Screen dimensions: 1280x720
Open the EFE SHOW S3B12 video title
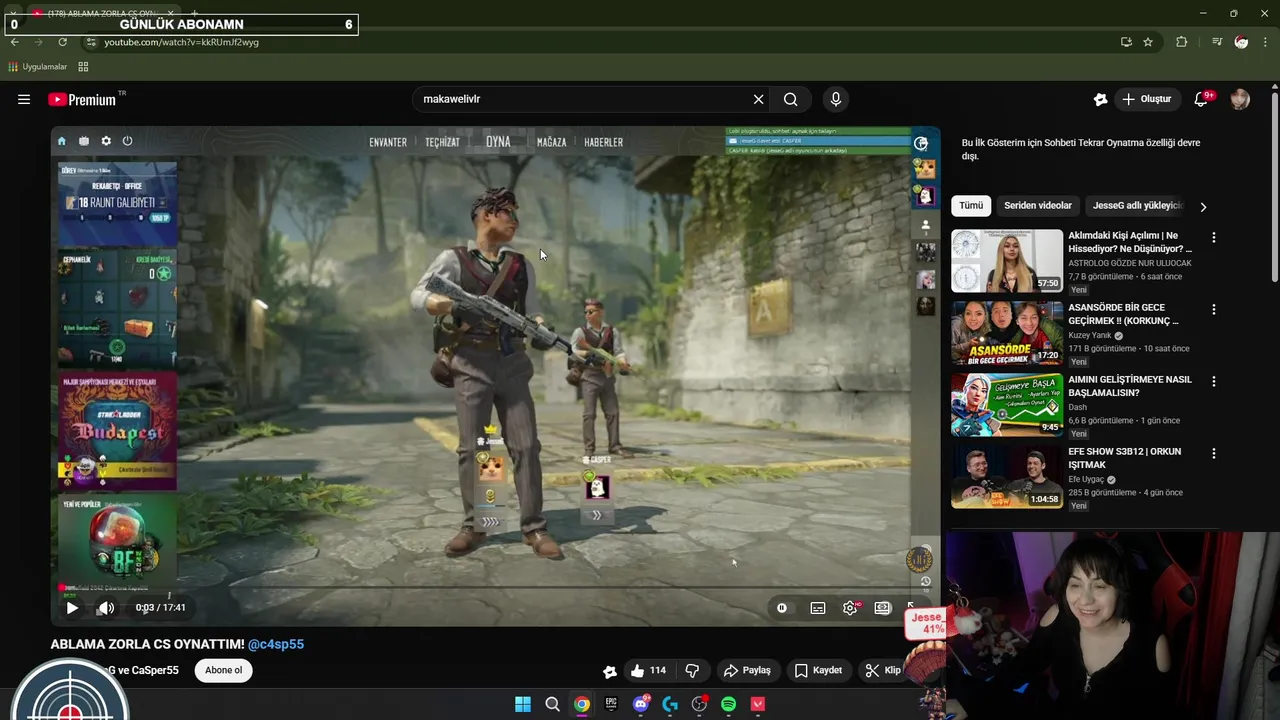point(1124,458)
